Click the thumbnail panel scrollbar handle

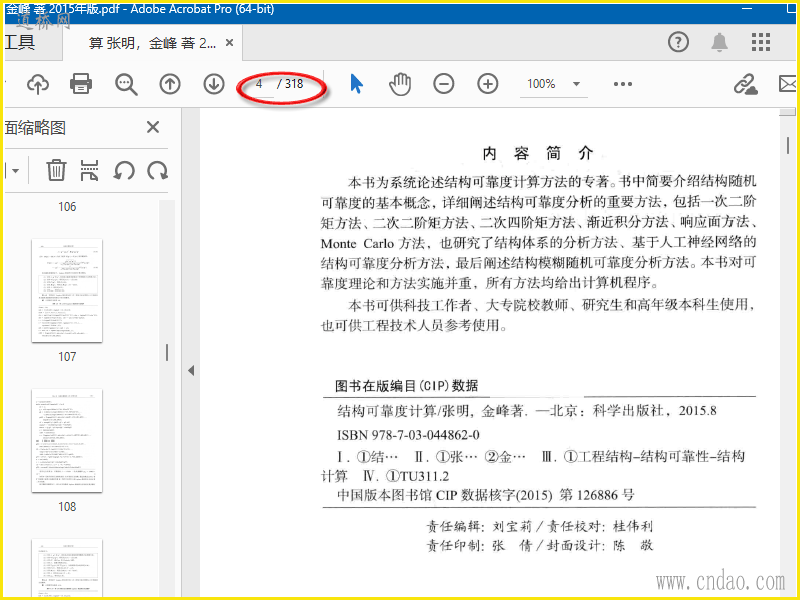[167, 353]
